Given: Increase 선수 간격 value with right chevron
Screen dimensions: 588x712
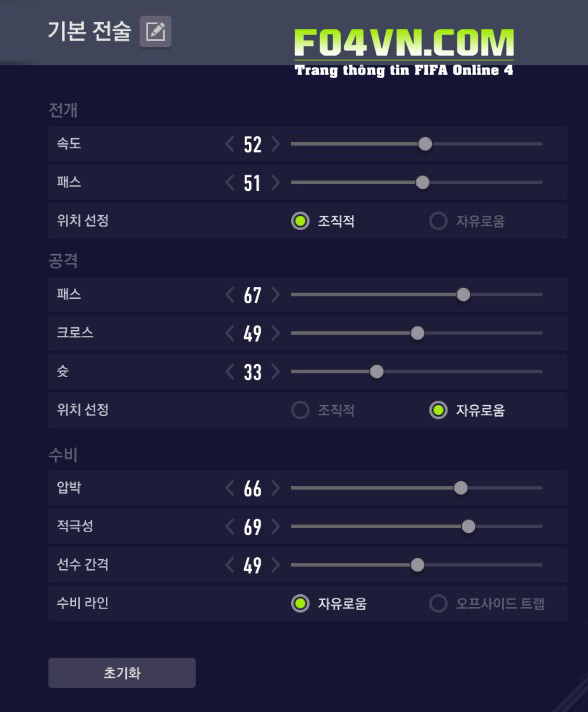Looking at the screenshot, I should click(275, 565).
